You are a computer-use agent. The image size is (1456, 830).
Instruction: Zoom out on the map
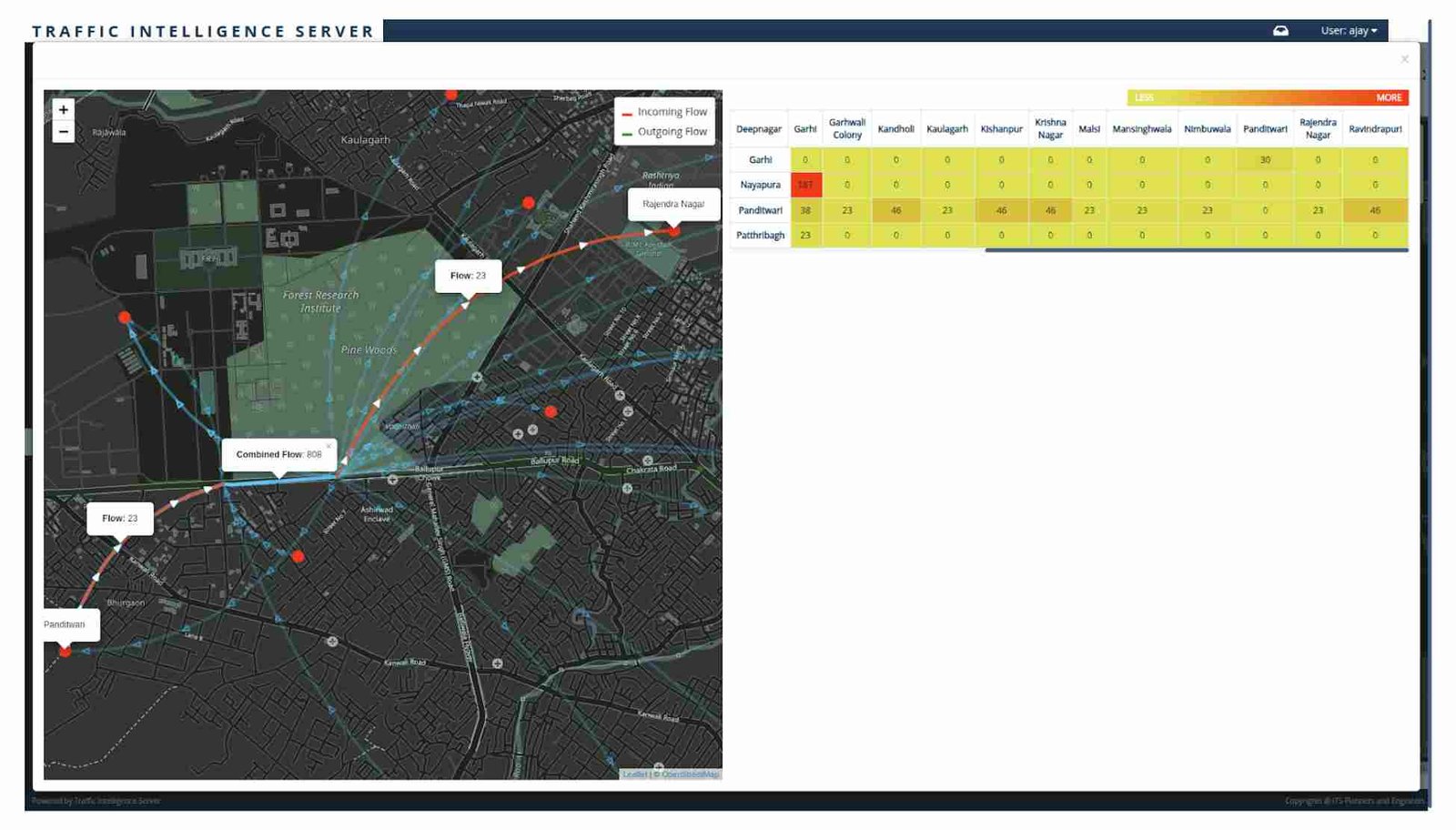click(x=63, y=132)
